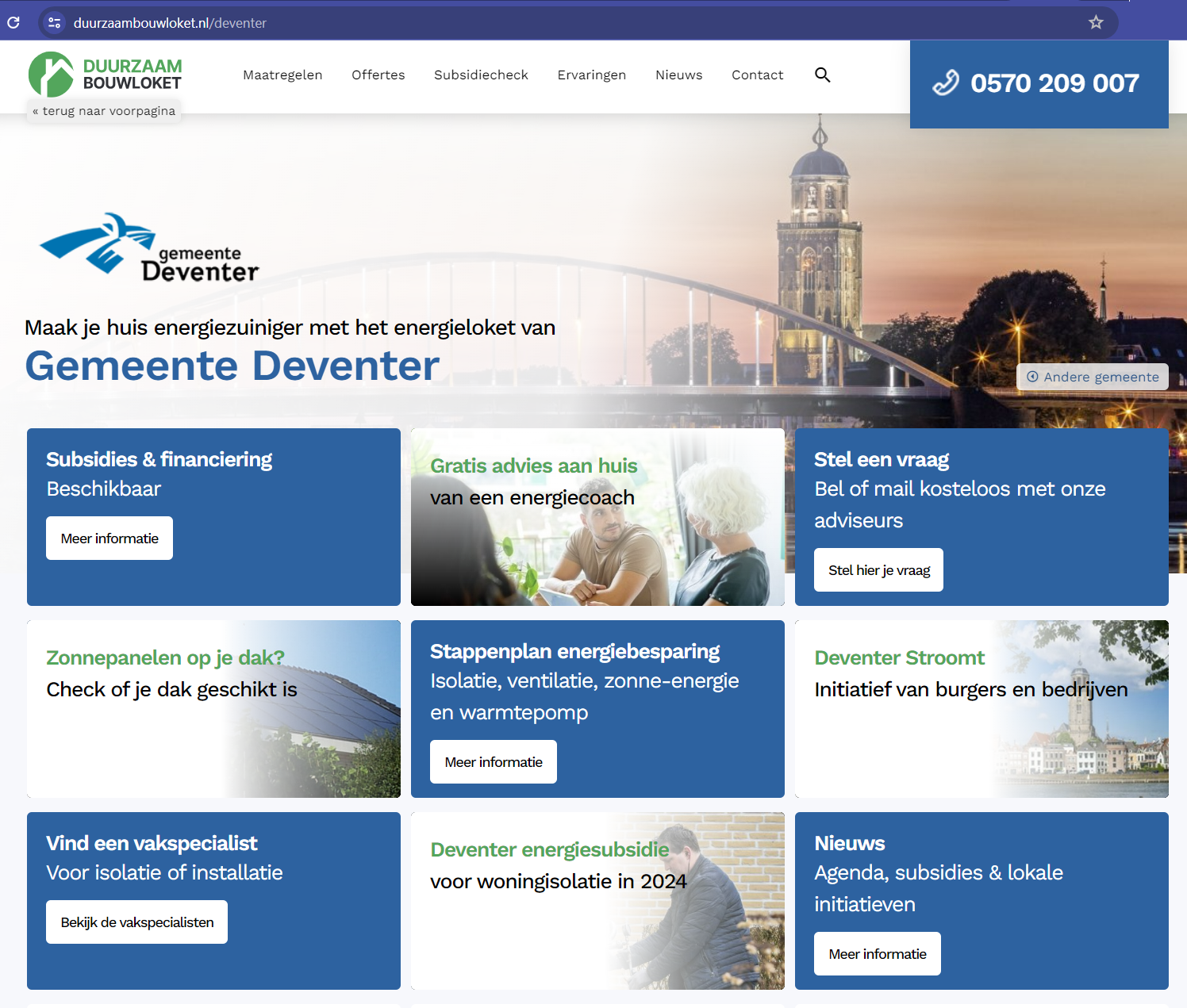Open the Contact page
The width and height of the screenshot is (1187, 1008).
[x=758, y=75]
